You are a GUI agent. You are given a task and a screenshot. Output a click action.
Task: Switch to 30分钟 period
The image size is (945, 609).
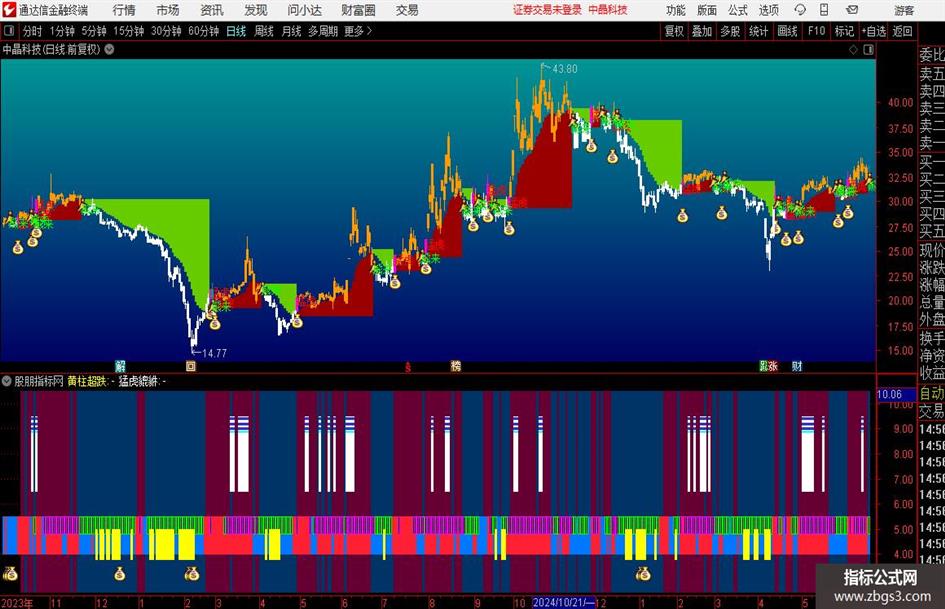tap(166, 31)
